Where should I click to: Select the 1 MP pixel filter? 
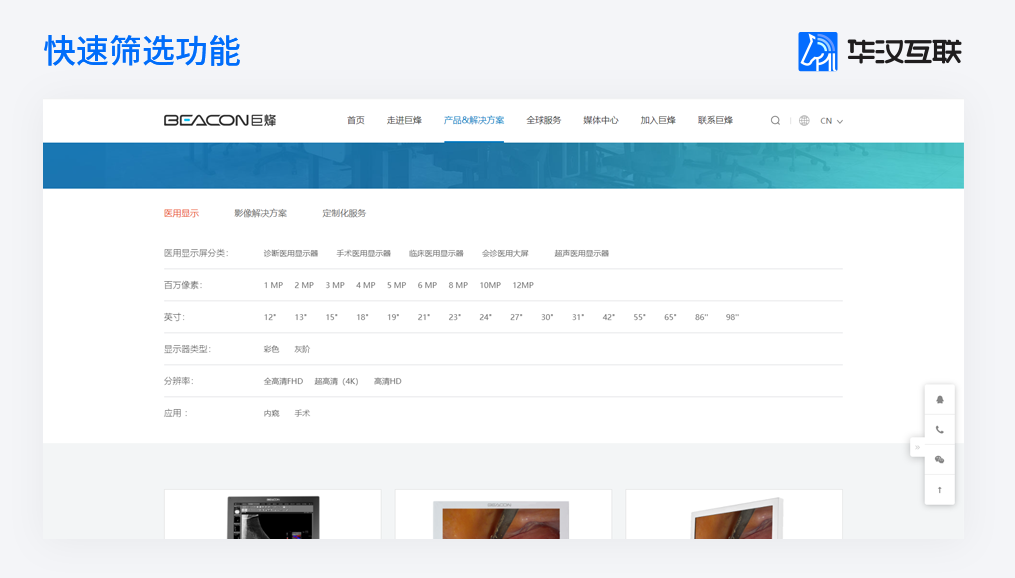[x=273, y=285]
